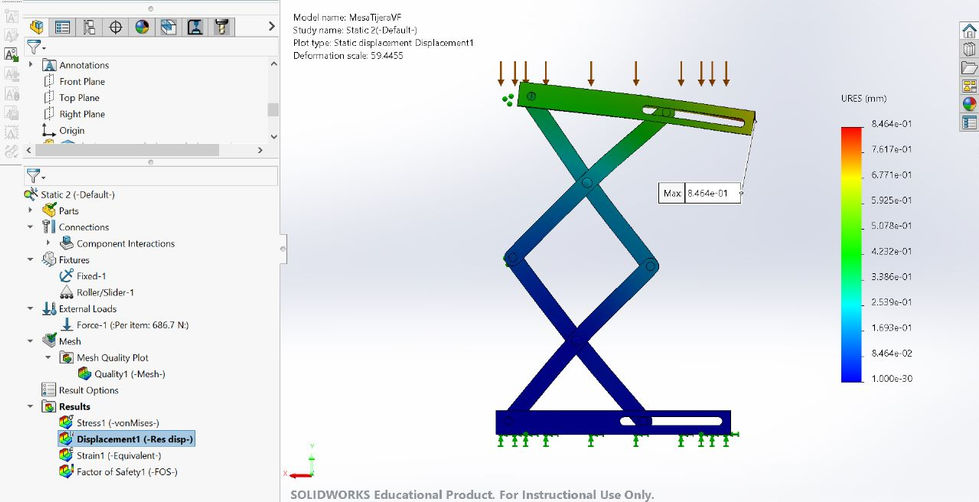Click the Max 8.464e-01 annotation callout
Screen dimensions: 979x502
coord(699,193)
